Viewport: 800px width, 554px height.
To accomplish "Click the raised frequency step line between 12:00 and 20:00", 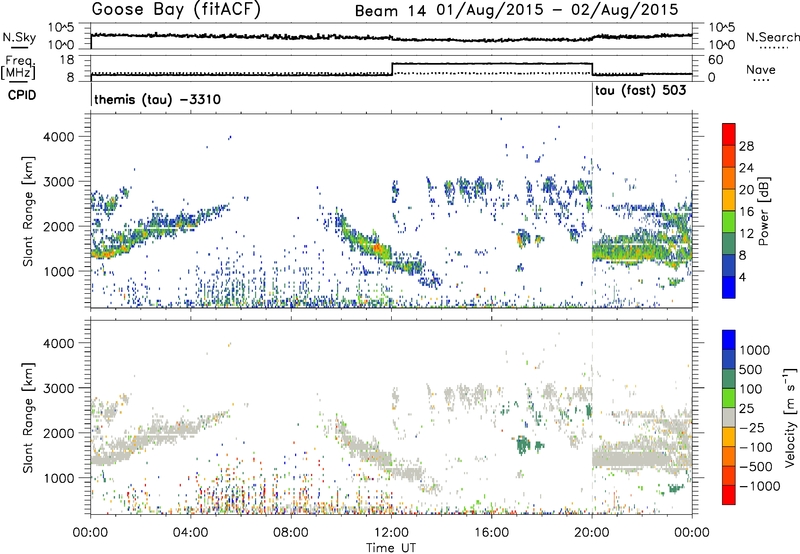I will coord(491,64).
